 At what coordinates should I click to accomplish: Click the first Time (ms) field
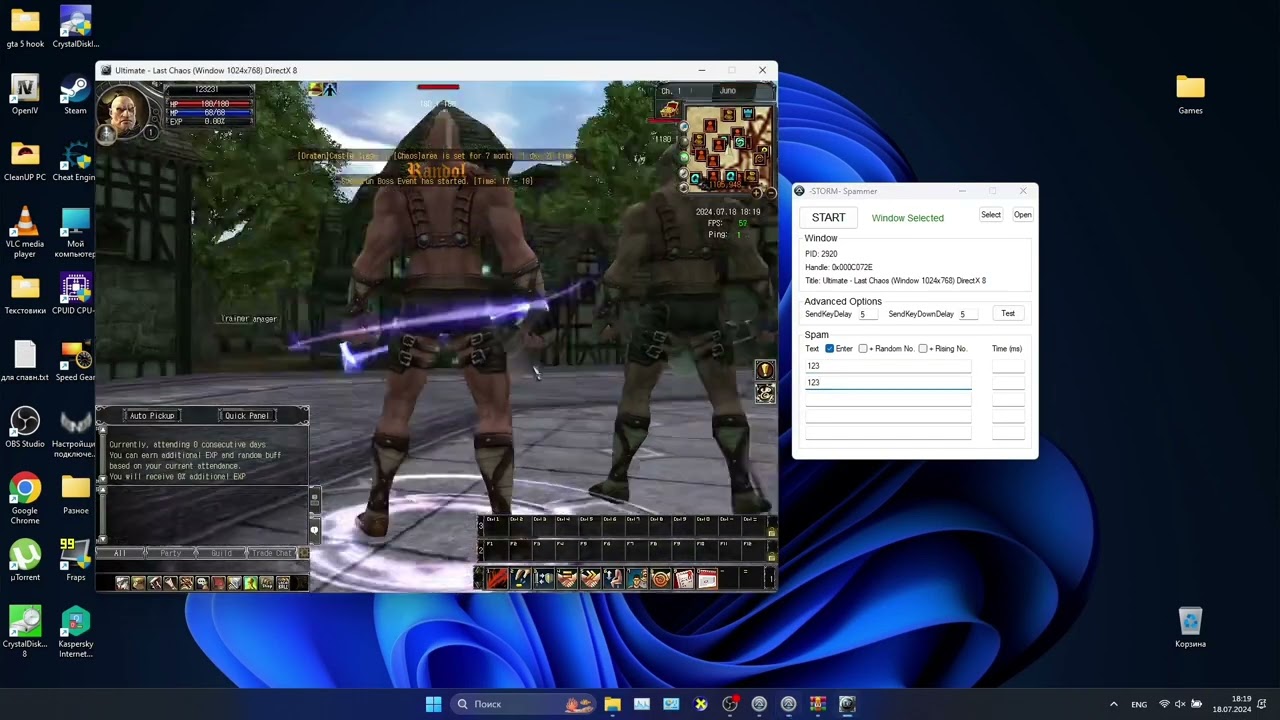coord(1008,366)
